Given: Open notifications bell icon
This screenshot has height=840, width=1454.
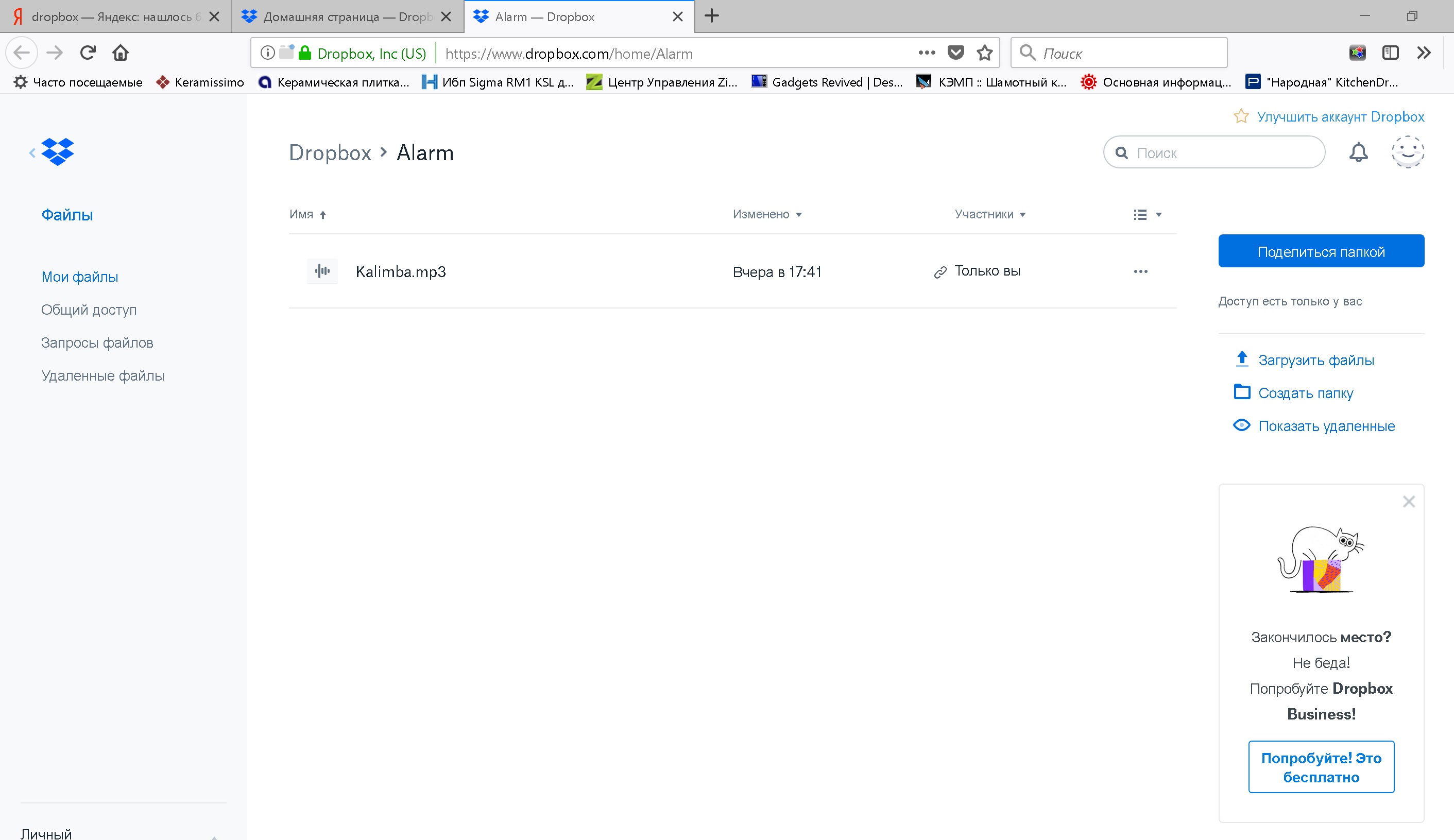Looking at the screenshot, I should (1358, 152).
